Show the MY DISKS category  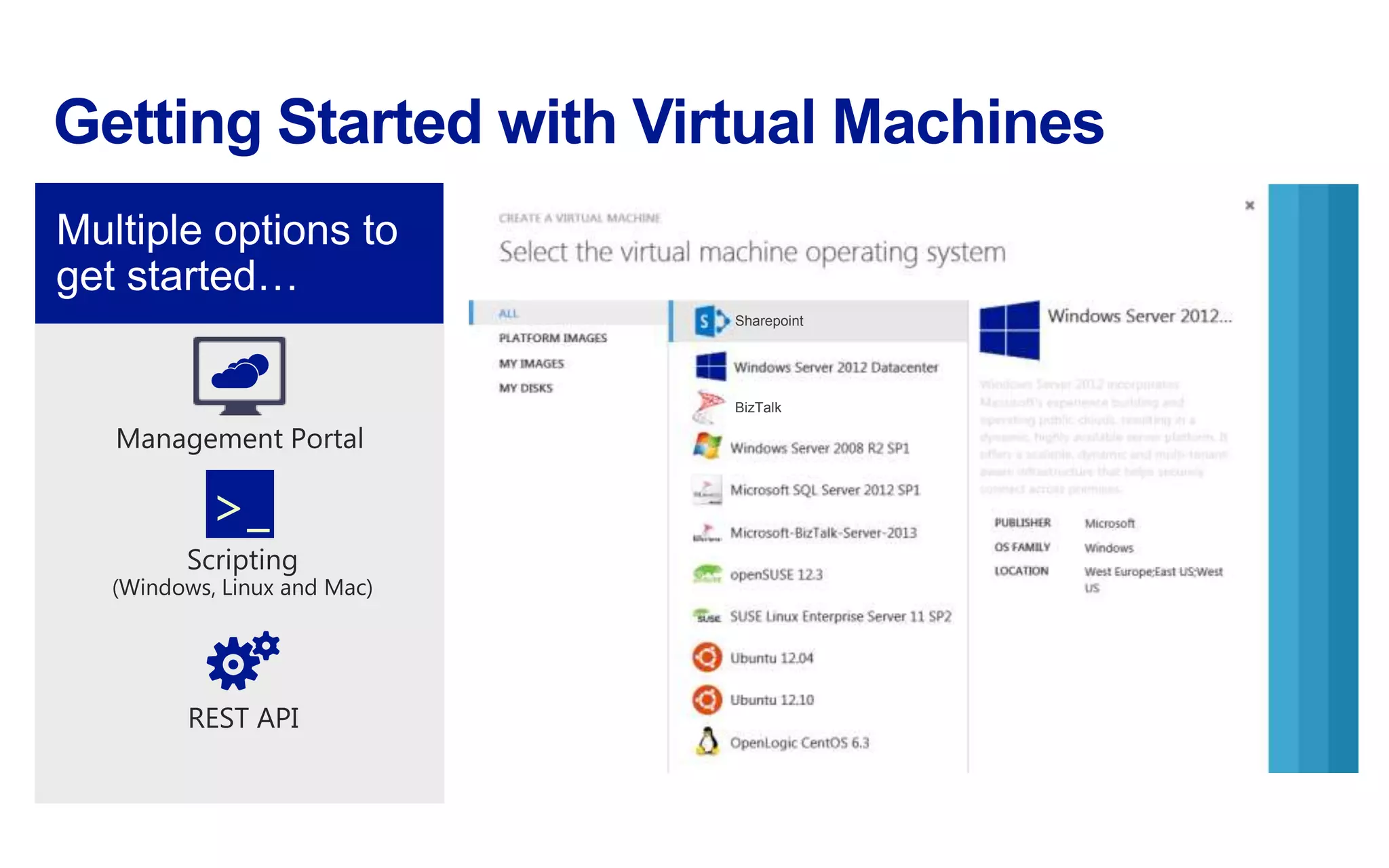(526, 388)
